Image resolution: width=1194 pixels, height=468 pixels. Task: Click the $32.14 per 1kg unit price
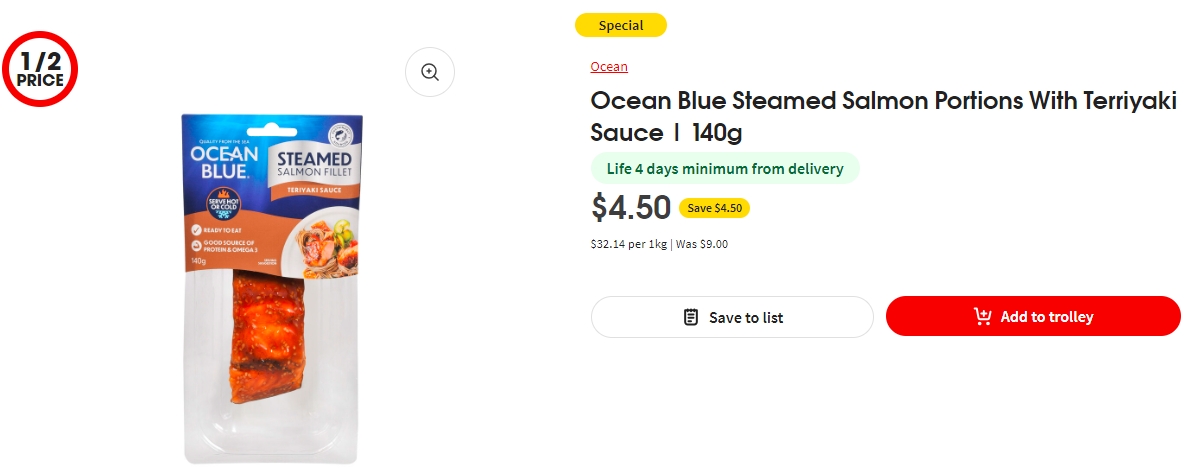click(x=629, y=245)
